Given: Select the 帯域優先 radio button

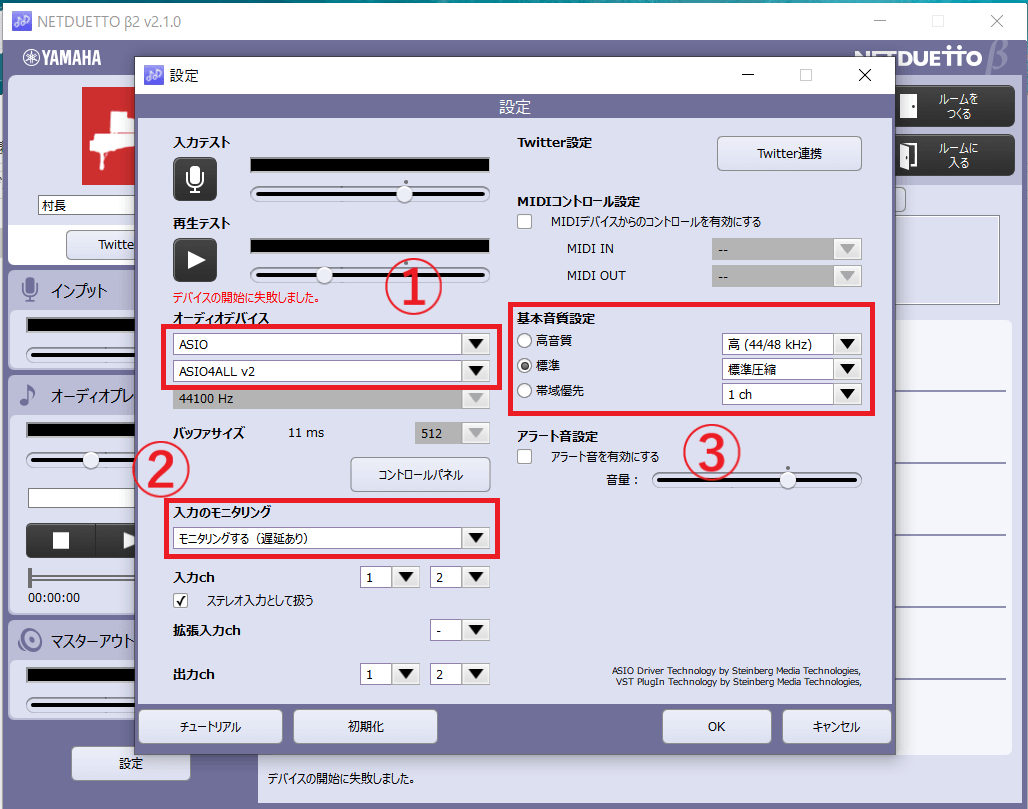Looking at the screenshot, I should click(x=524, y=391).
